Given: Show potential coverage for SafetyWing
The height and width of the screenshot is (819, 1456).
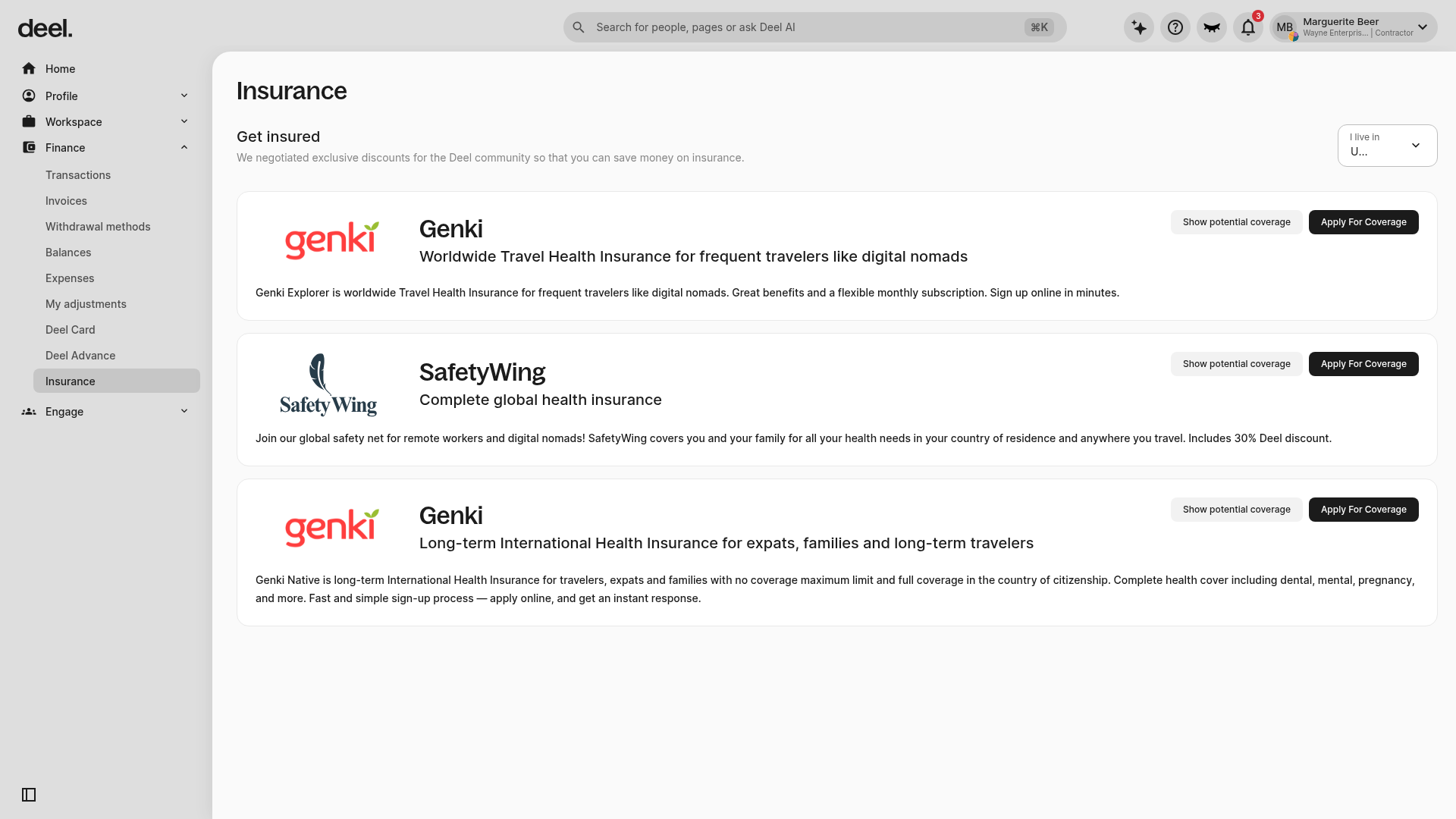Looking at the screenshot, I should 1236,364.
